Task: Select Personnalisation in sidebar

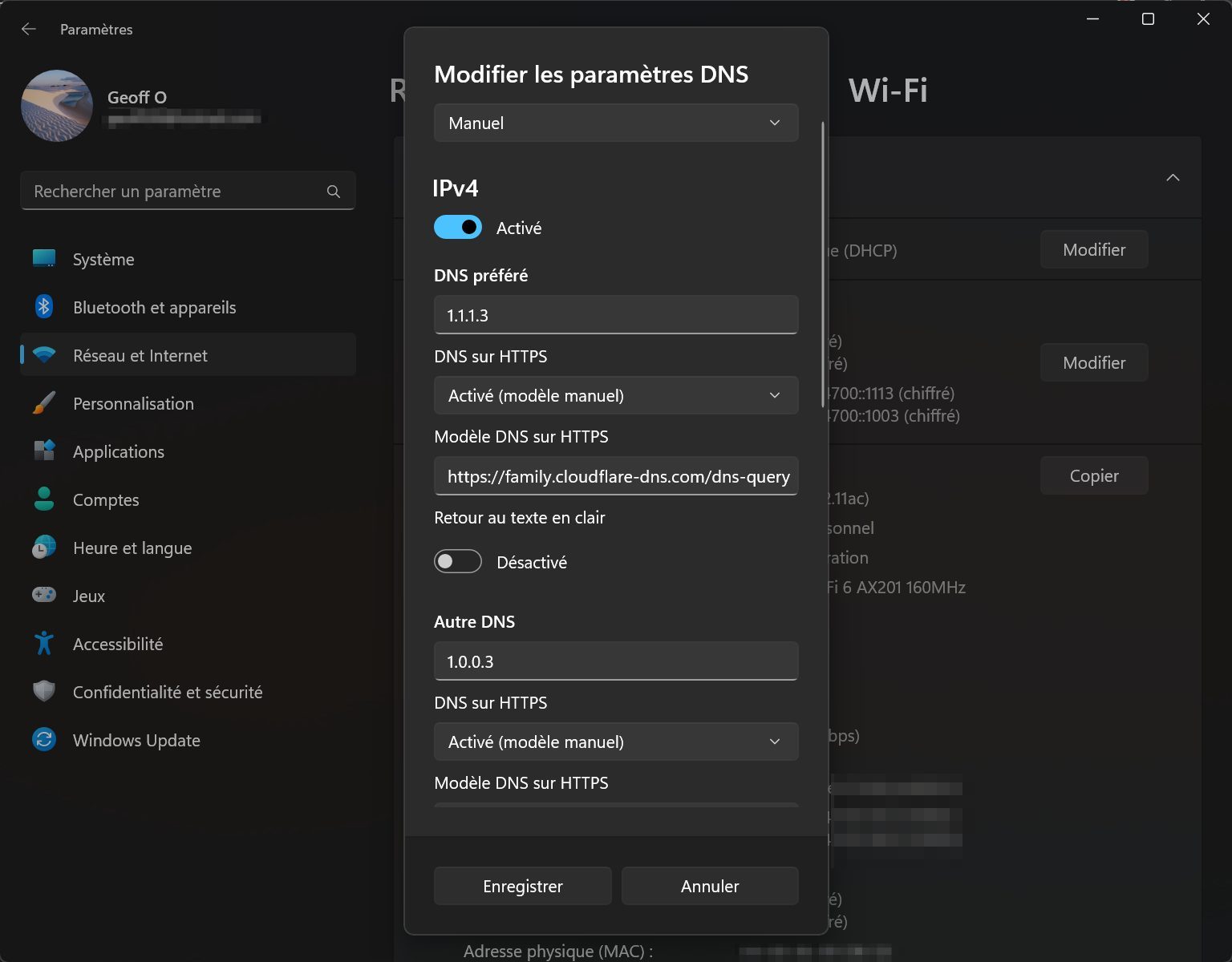Action: (x=188, y=404)
